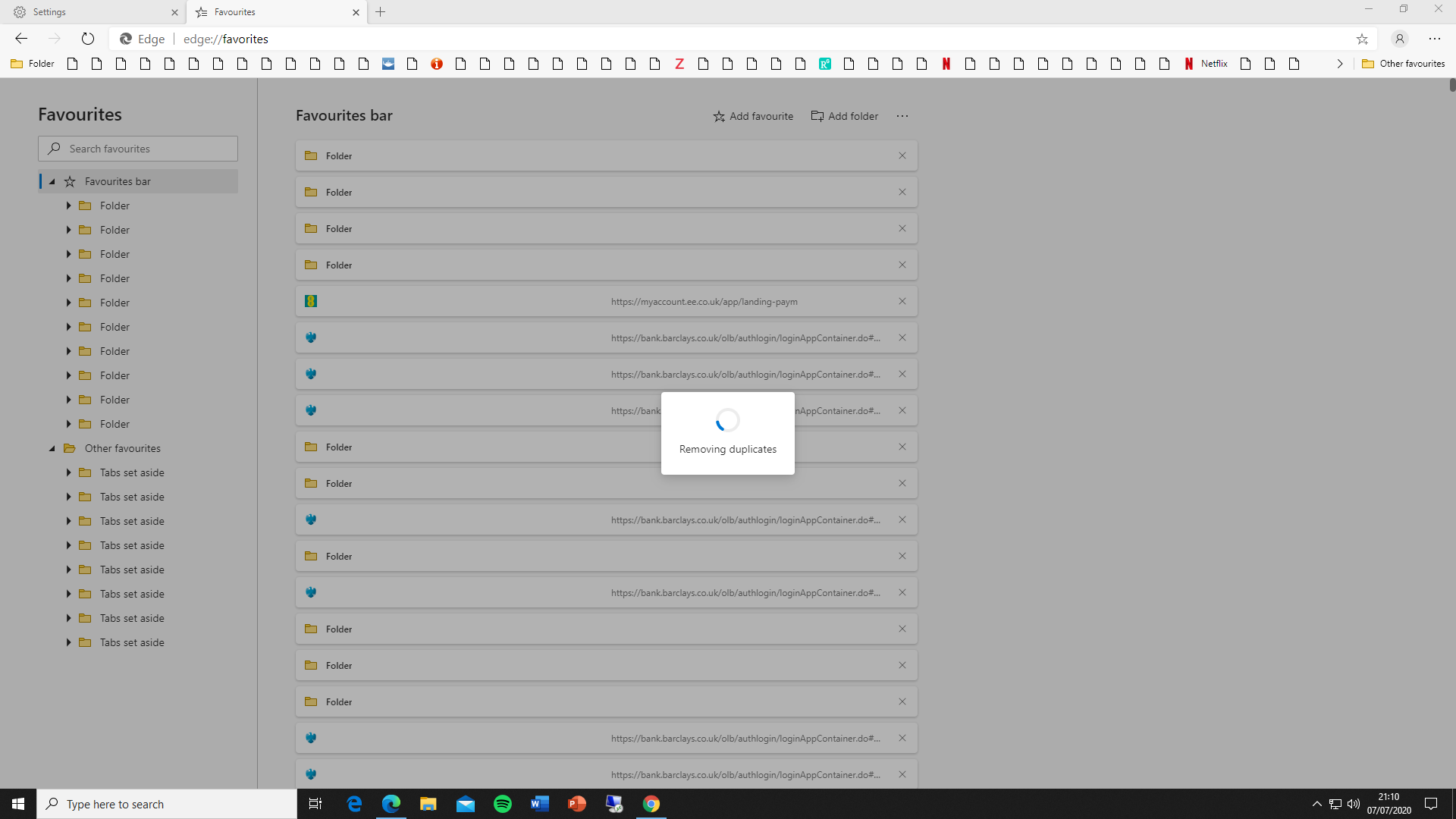Click the back navigation arrow
1456x819 pixels.
(x=21, y=39)
